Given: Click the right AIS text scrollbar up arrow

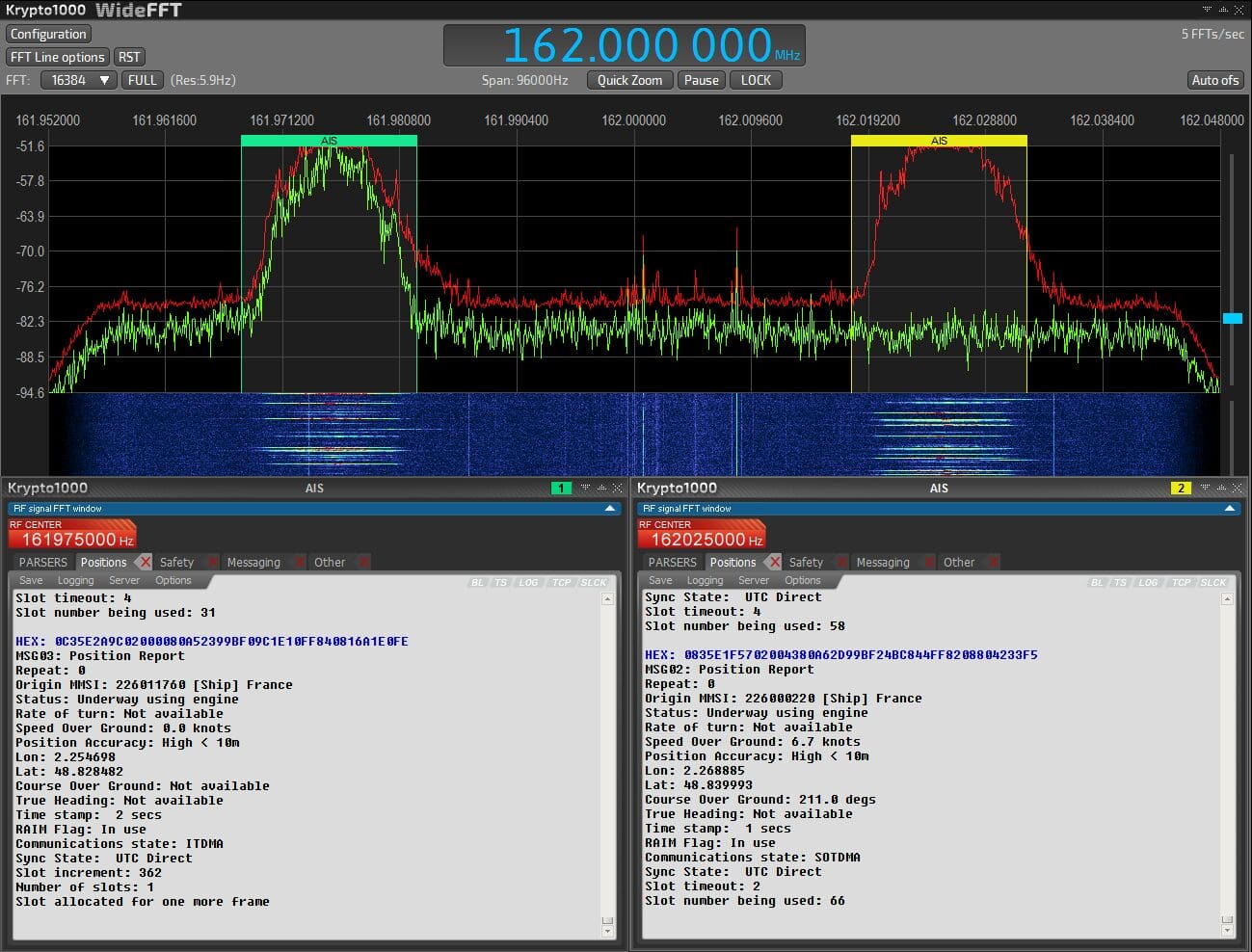Looking at the screenshot, I should coord(1227,599).
